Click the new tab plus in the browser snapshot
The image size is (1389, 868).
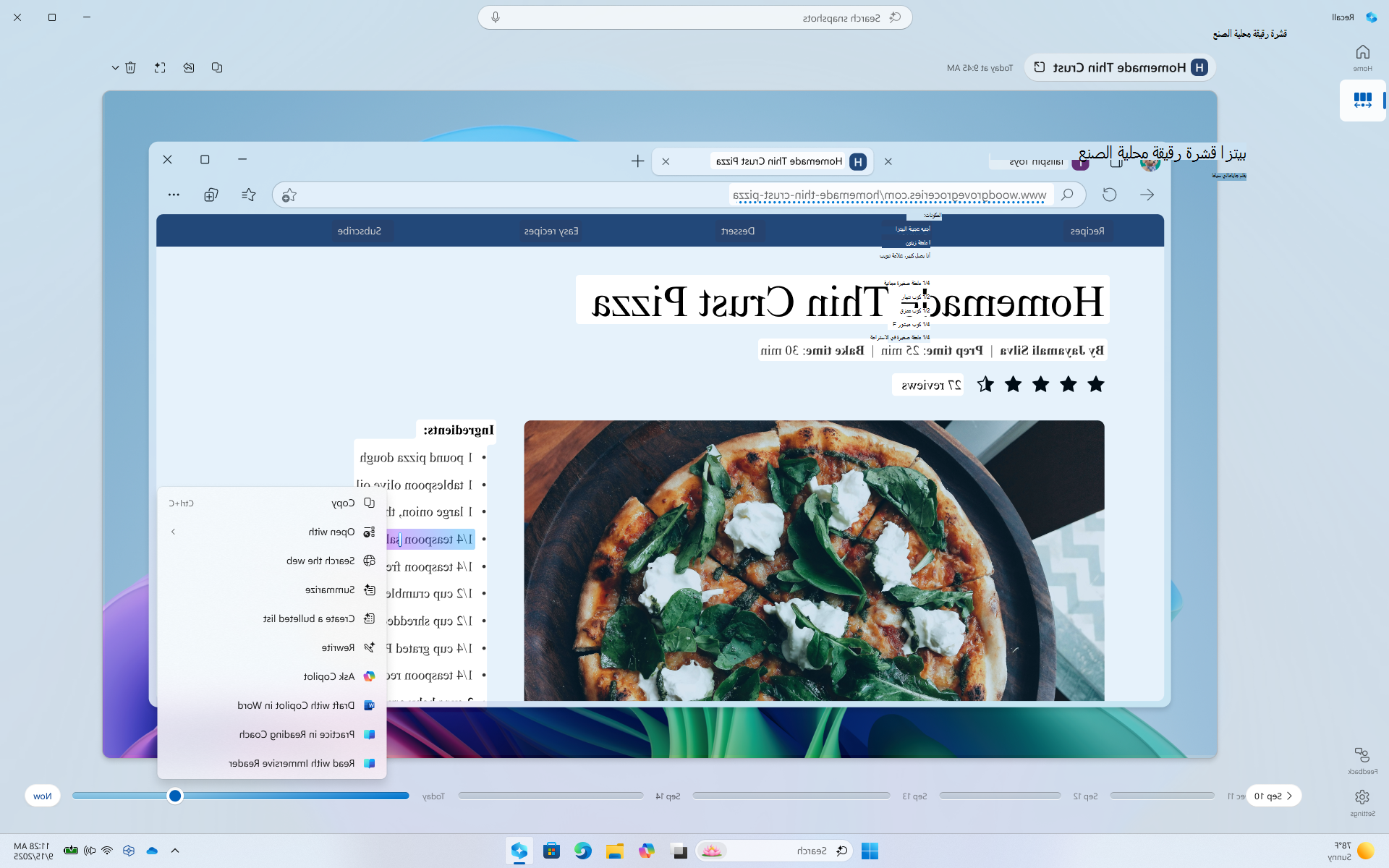637,161
